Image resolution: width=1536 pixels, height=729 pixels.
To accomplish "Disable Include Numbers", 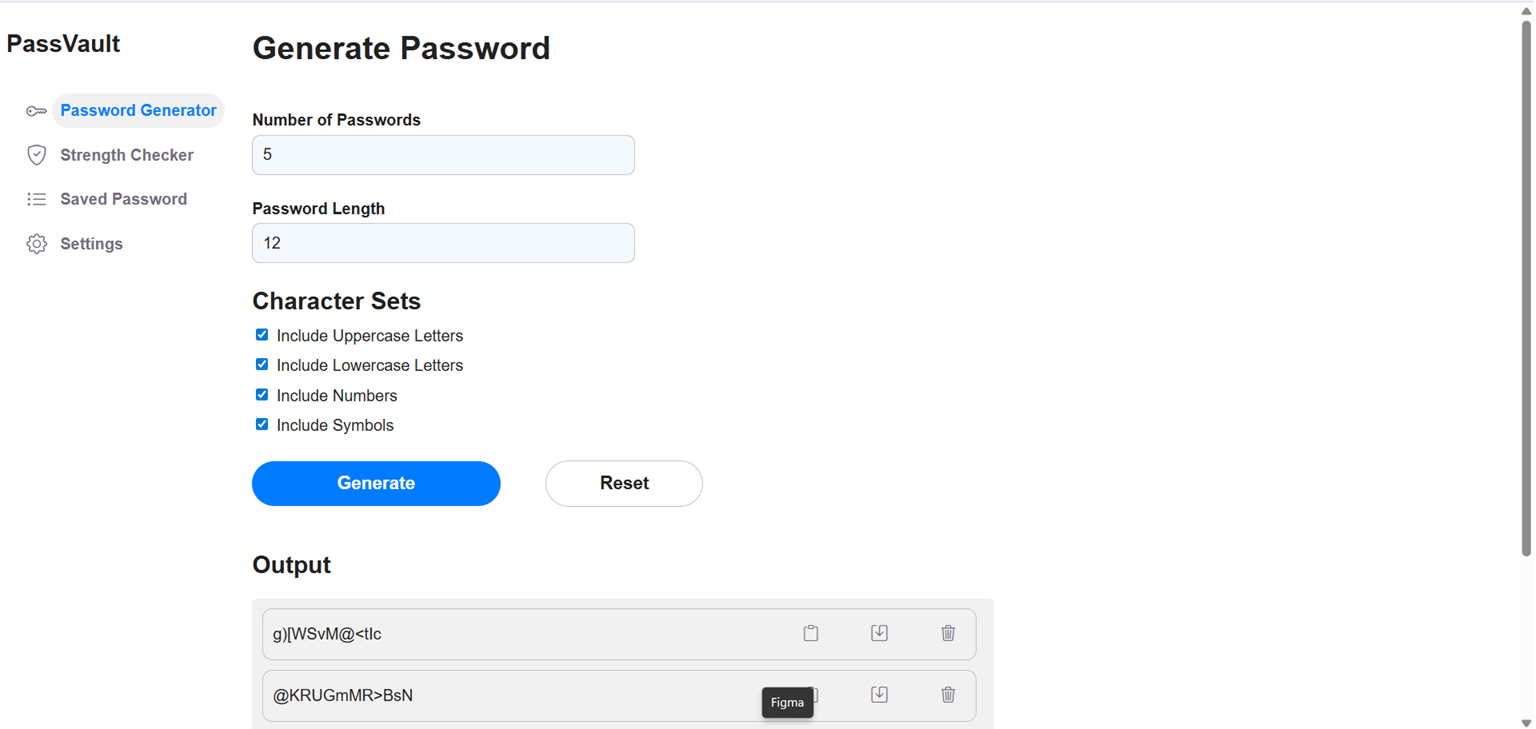I will [x=261, y=394].
